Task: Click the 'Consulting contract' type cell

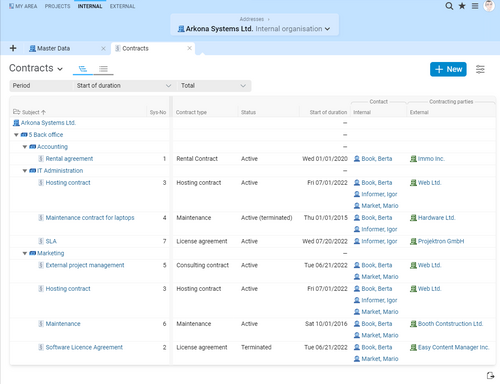Action: pyautogui.click(x=203, y=265)
